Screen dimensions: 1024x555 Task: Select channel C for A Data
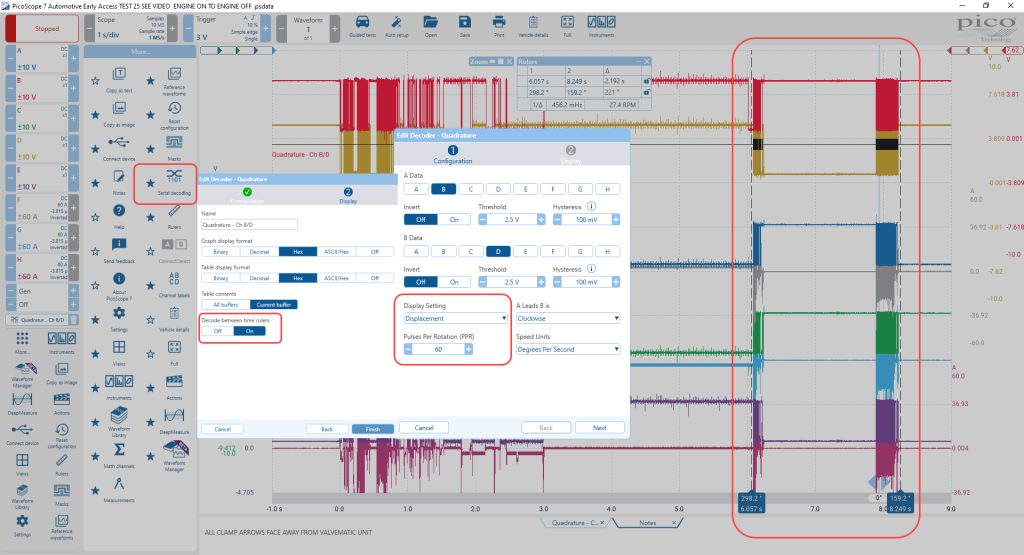[x=470, y=189]
